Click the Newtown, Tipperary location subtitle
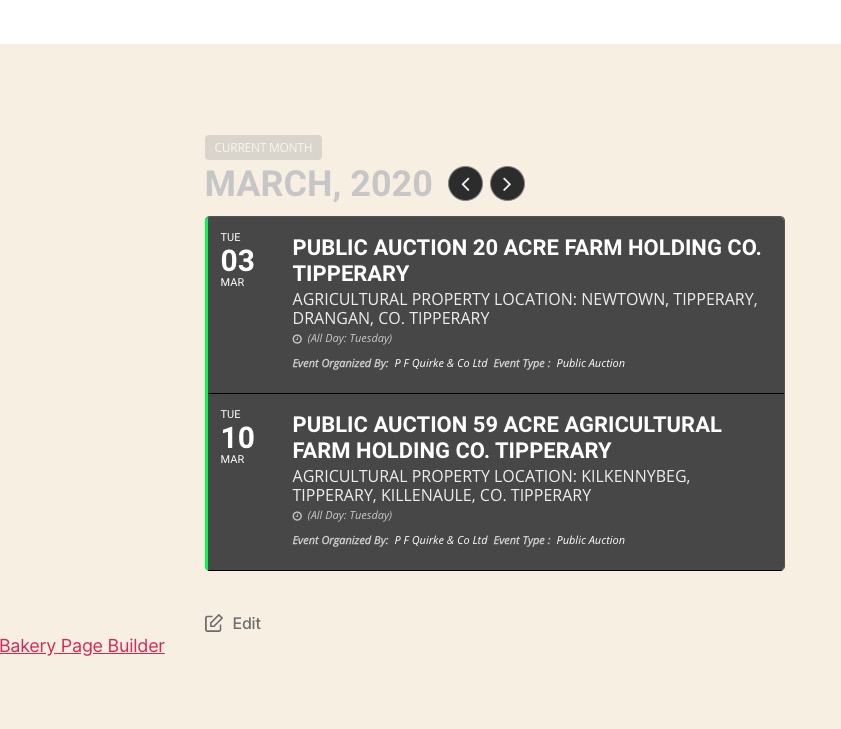The height and width of the screenshot is (729, 841). (x=524, y=309)
